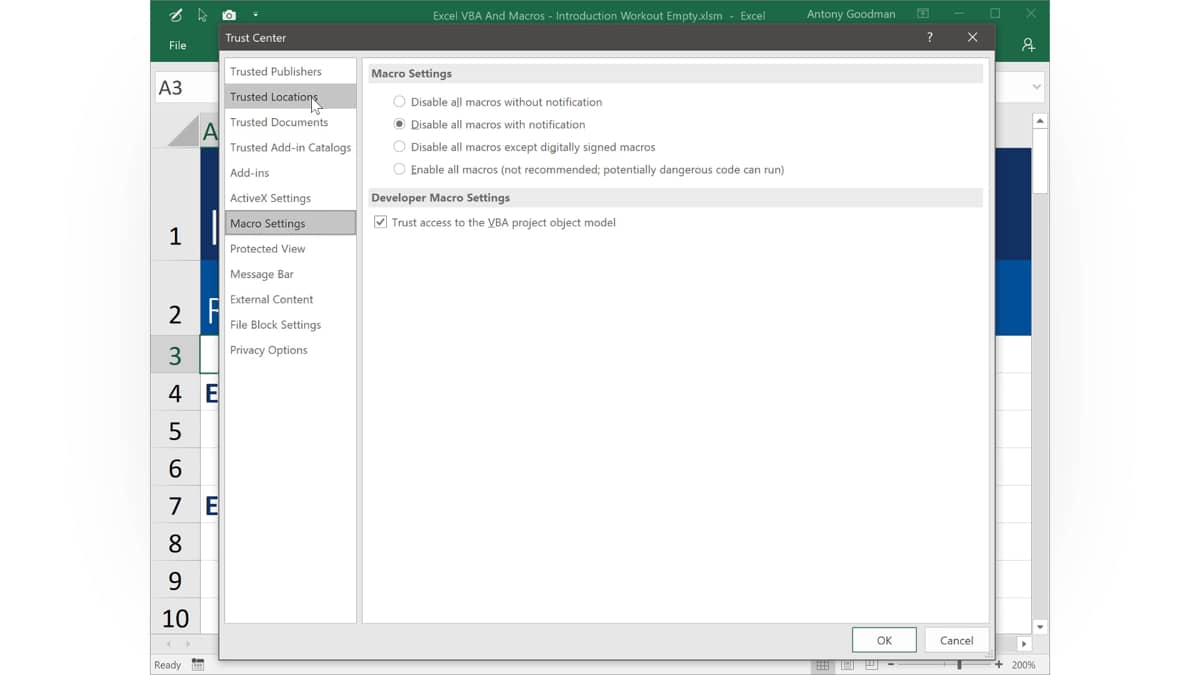Switch to Normal view icon
Image resolution: width=1200 pixels, height=675 pixels.
coord(822,665)
